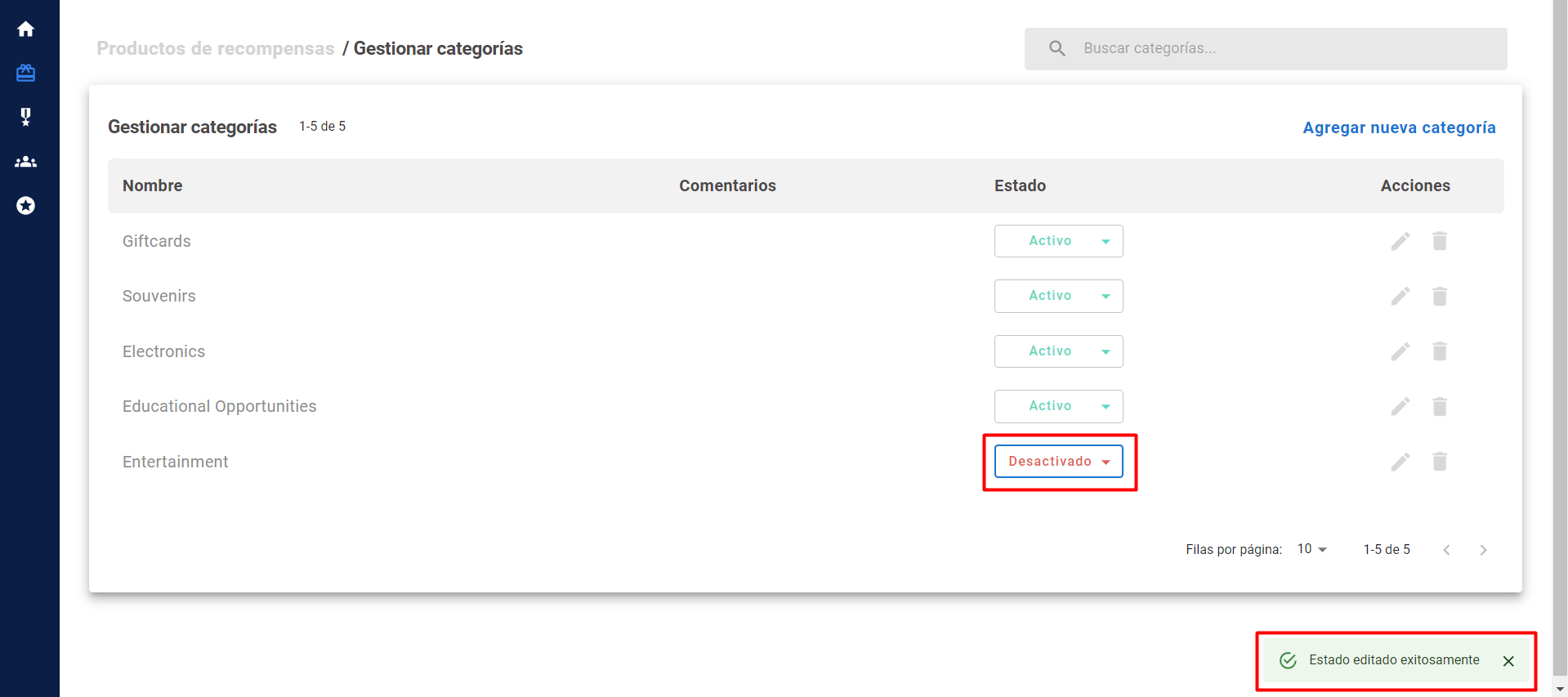Image resolution: width=1568 pixels, height=697 pixels.
Task: Open the home icon in sidebar
Action: tap(26, 29)
